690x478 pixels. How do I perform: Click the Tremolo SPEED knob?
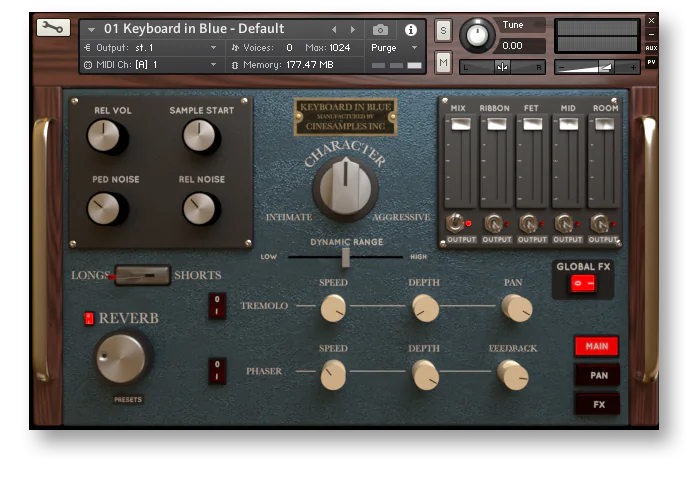tap(333, 308)
